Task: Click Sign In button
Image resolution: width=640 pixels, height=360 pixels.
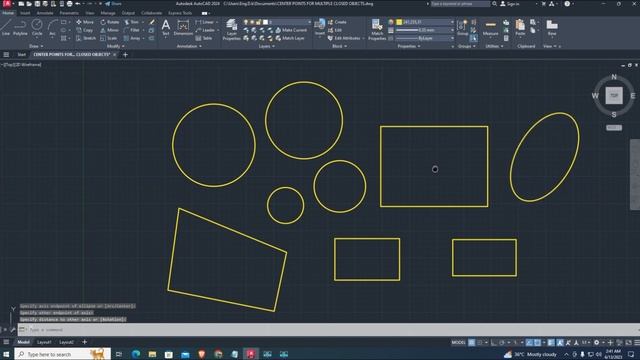Action: 510,4
